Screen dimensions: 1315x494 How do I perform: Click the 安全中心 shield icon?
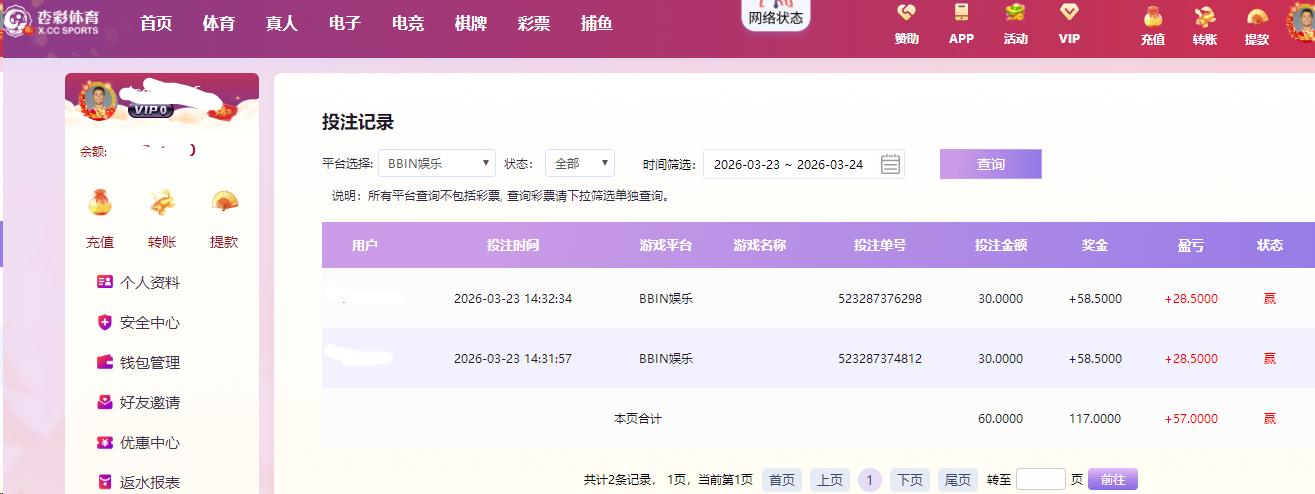[104, 322]
